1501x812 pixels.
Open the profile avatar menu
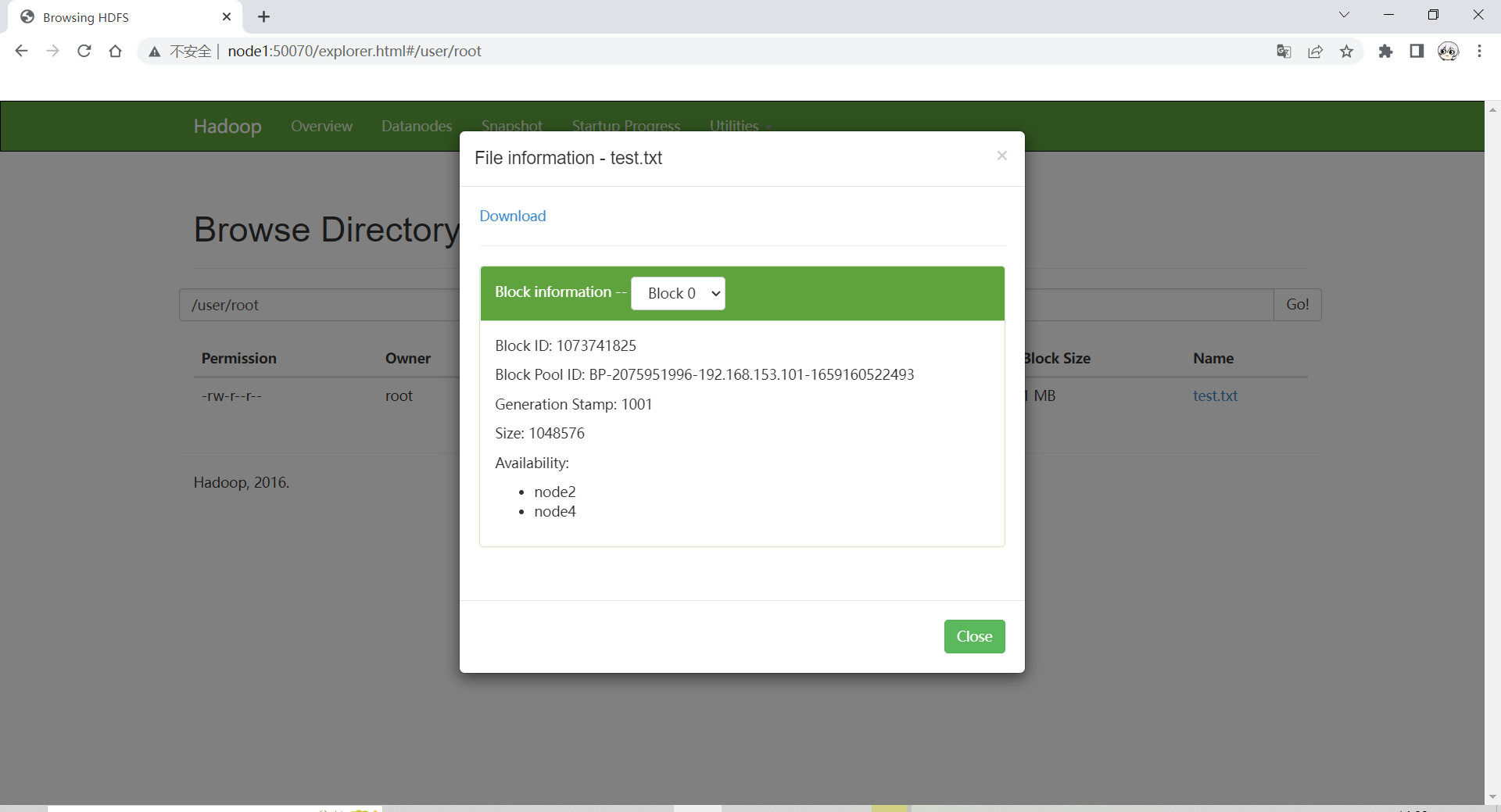[x=1449, y=52]
